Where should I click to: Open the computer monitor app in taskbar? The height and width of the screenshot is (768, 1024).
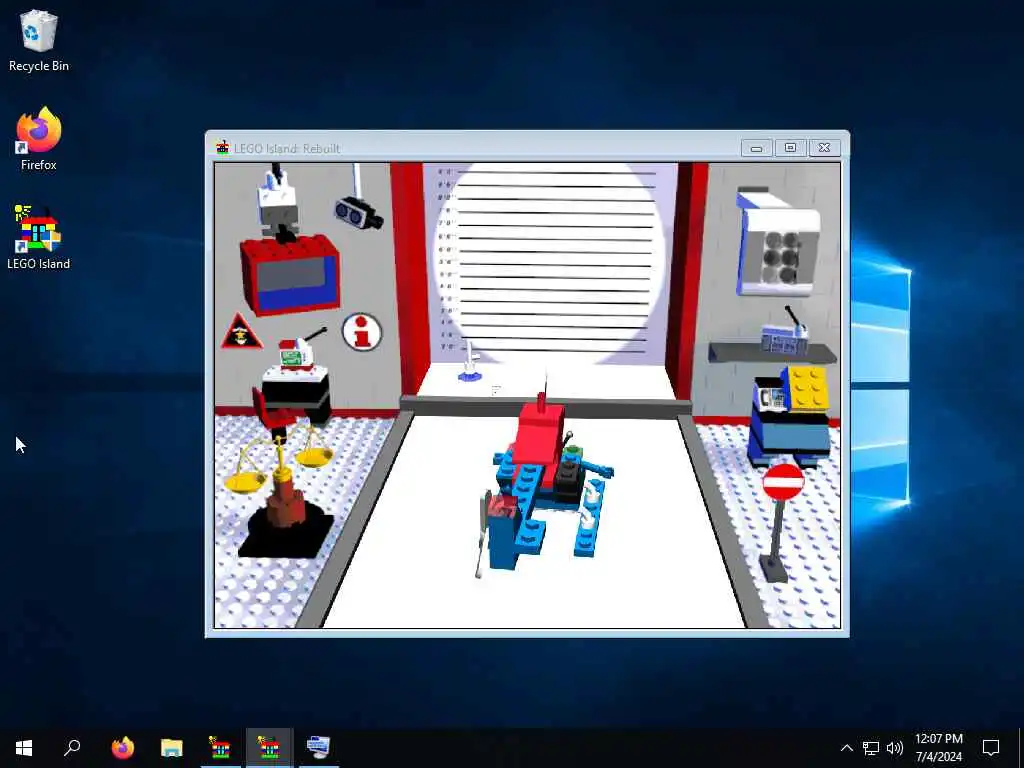318,748
